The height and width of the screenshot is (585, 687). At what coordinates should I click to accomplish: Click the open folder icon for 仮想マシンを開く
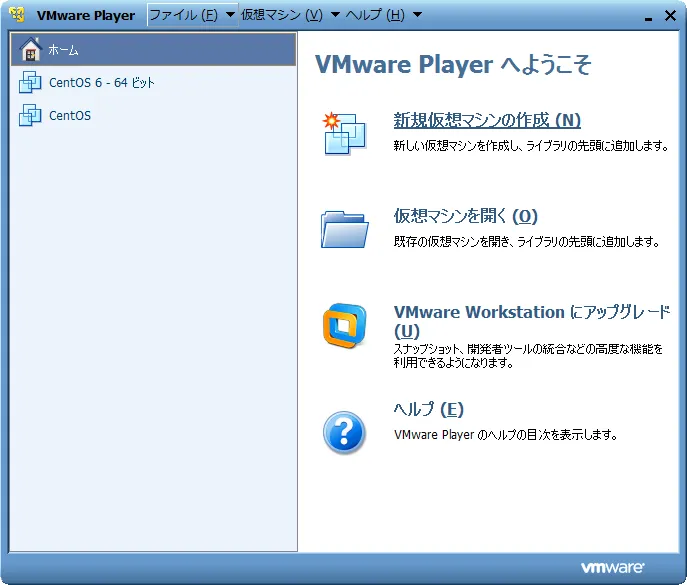click(344, 229)
